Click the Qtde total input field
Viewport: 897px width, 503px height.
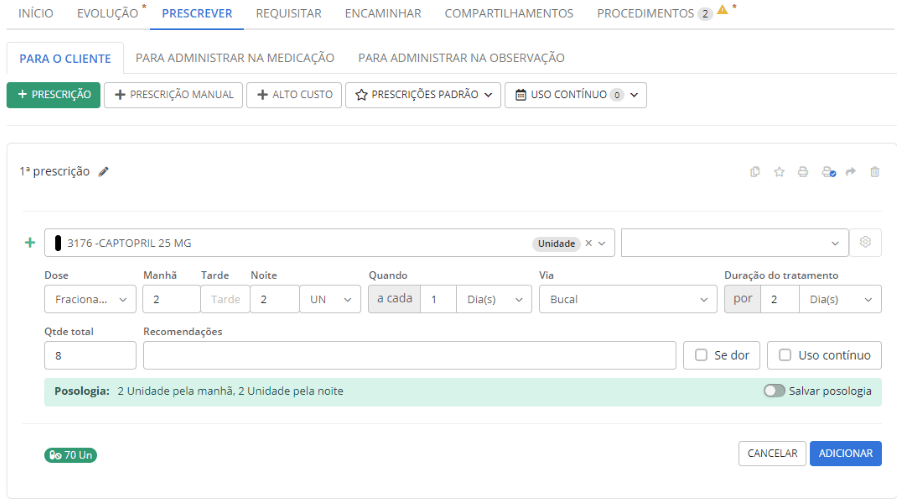(x=90, y=355)
